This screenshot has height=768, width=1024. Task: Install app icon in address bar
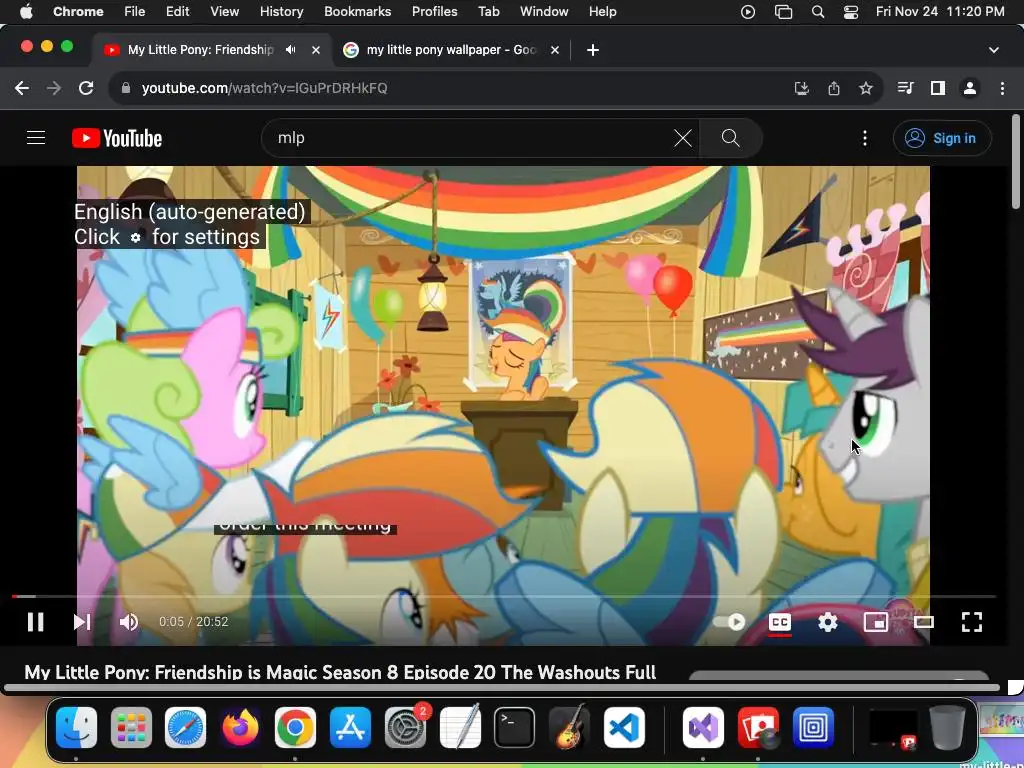point(801,88)
